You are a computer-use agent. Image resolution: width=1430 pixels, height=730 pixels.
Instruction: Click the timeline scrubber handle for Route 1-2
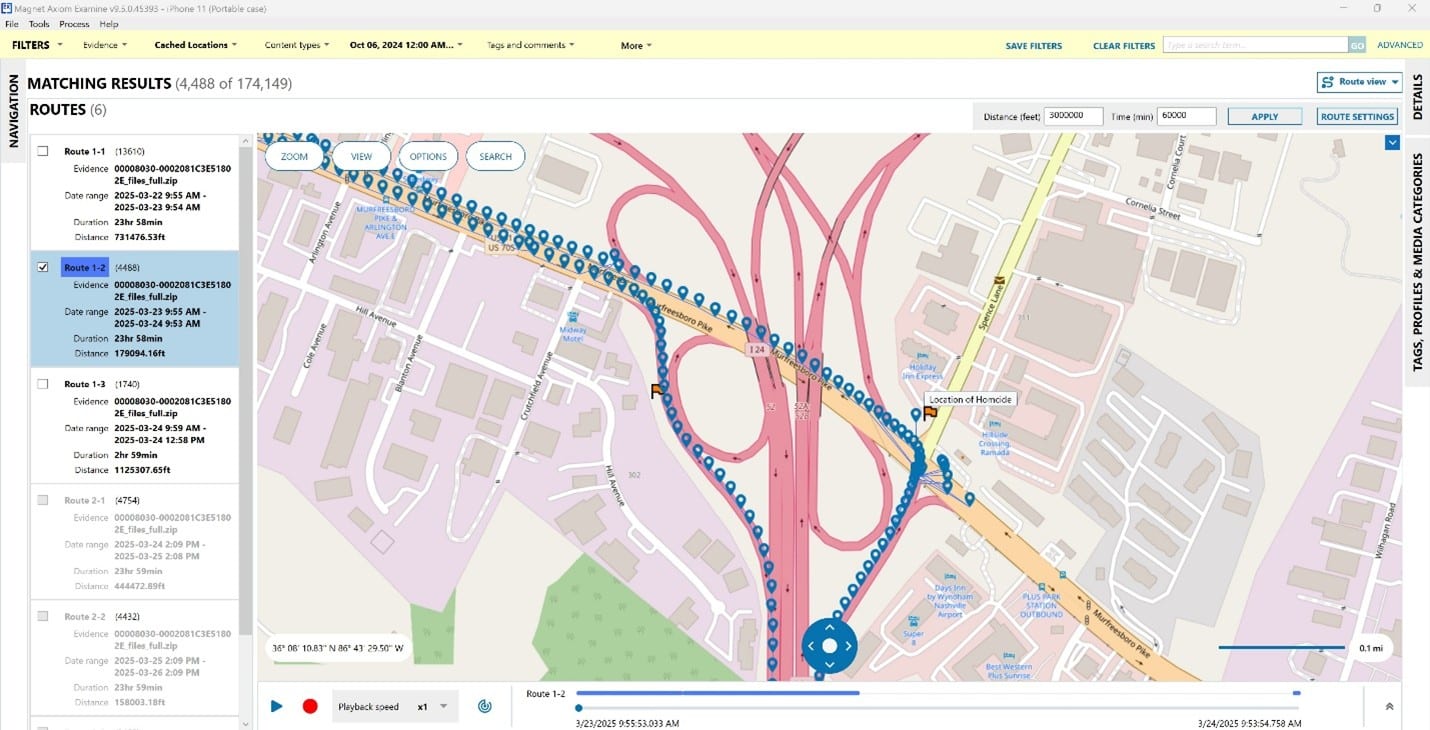[x=580, y=708]
